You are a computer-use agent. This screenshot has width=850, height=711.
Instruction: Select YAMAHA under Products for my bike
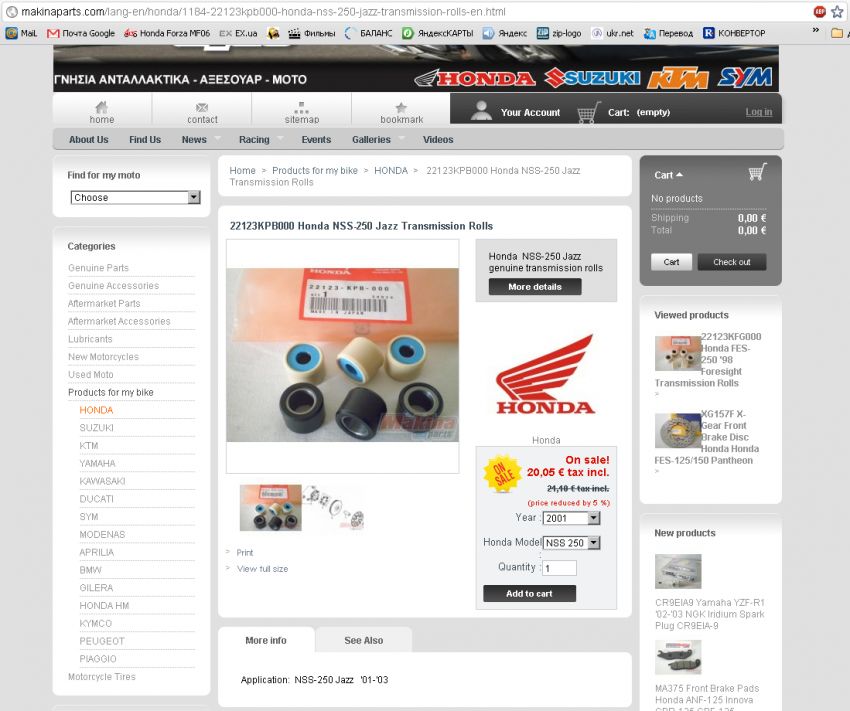pos(98,463)
